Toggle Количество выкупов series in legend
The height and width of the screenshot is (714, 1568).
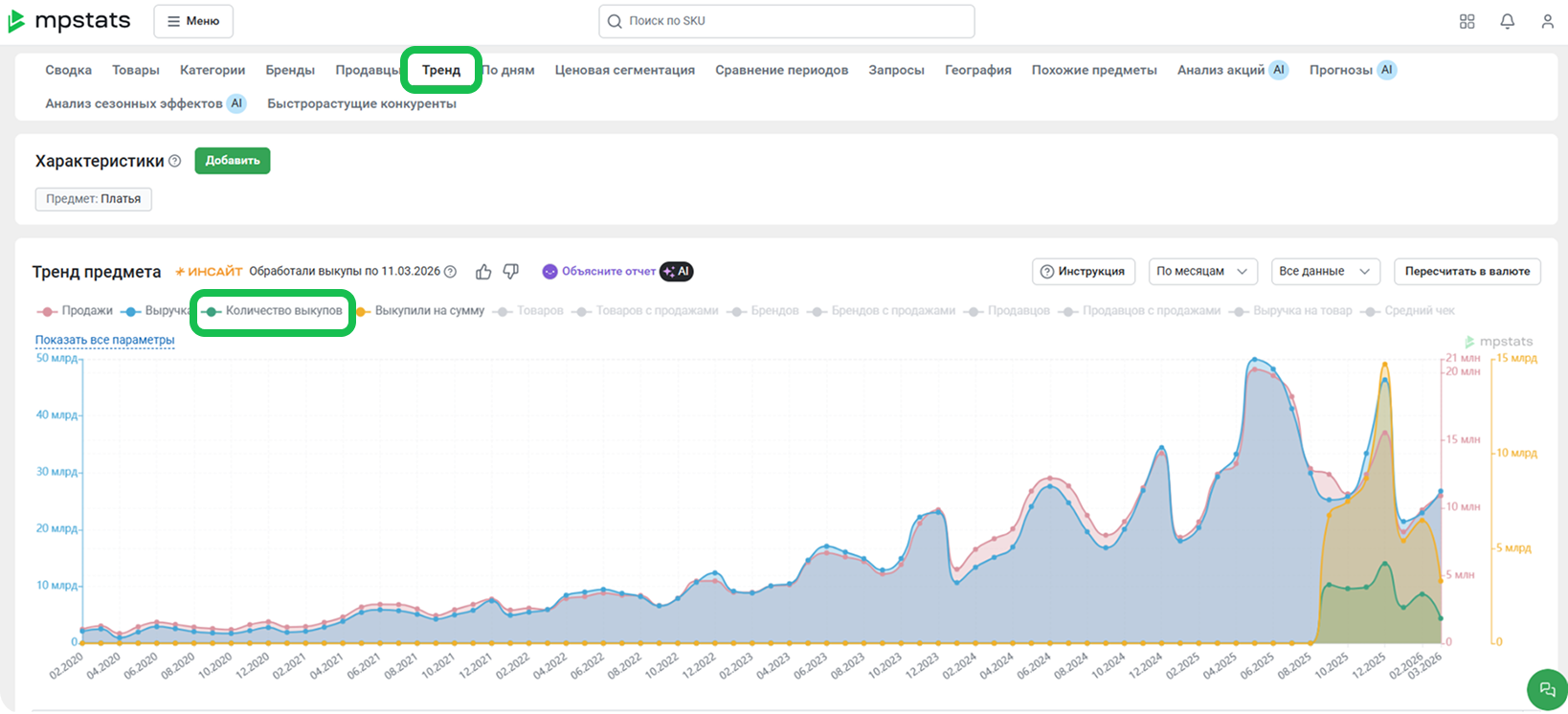point(273,311)
